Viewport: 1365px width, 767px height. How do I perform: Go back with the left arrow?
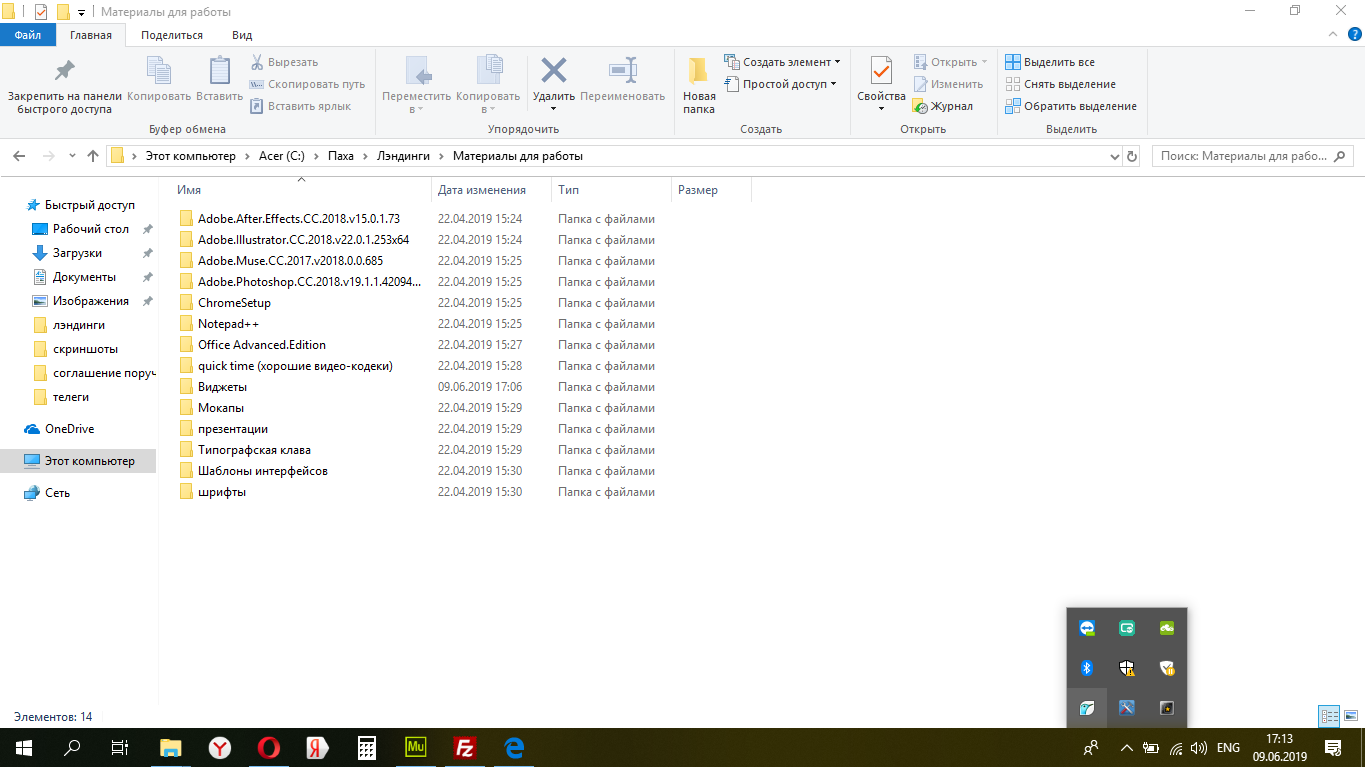coord(19,156)
